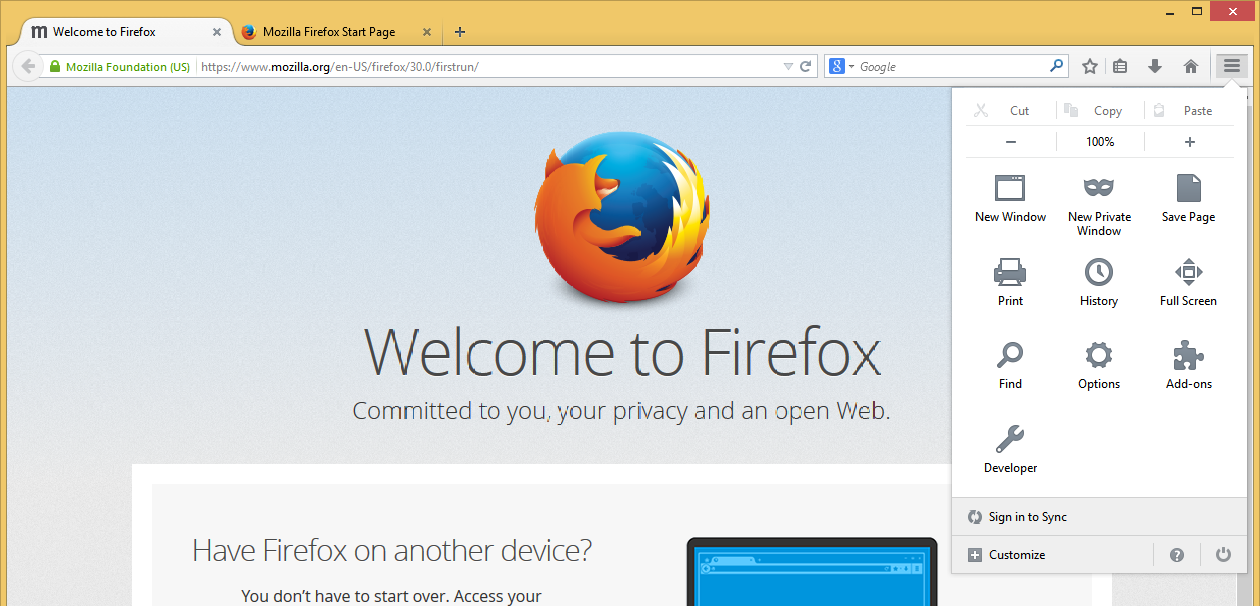Enter Full Screen mode
This screenshot has height=606, width=1260.
point(1188,282)
